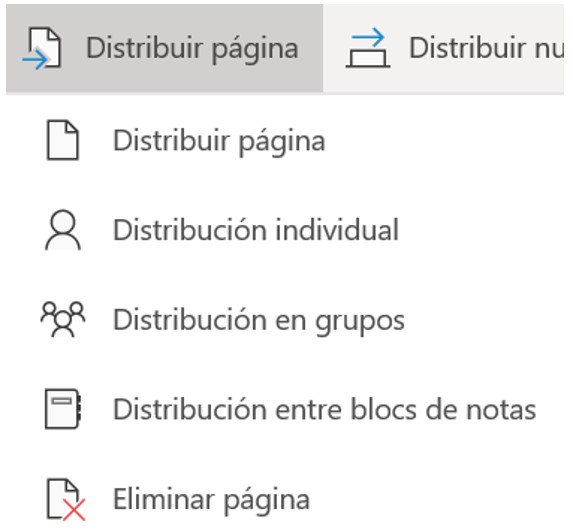Click the Distribuir nueva sección toolbar icon

tap(368, 48)
